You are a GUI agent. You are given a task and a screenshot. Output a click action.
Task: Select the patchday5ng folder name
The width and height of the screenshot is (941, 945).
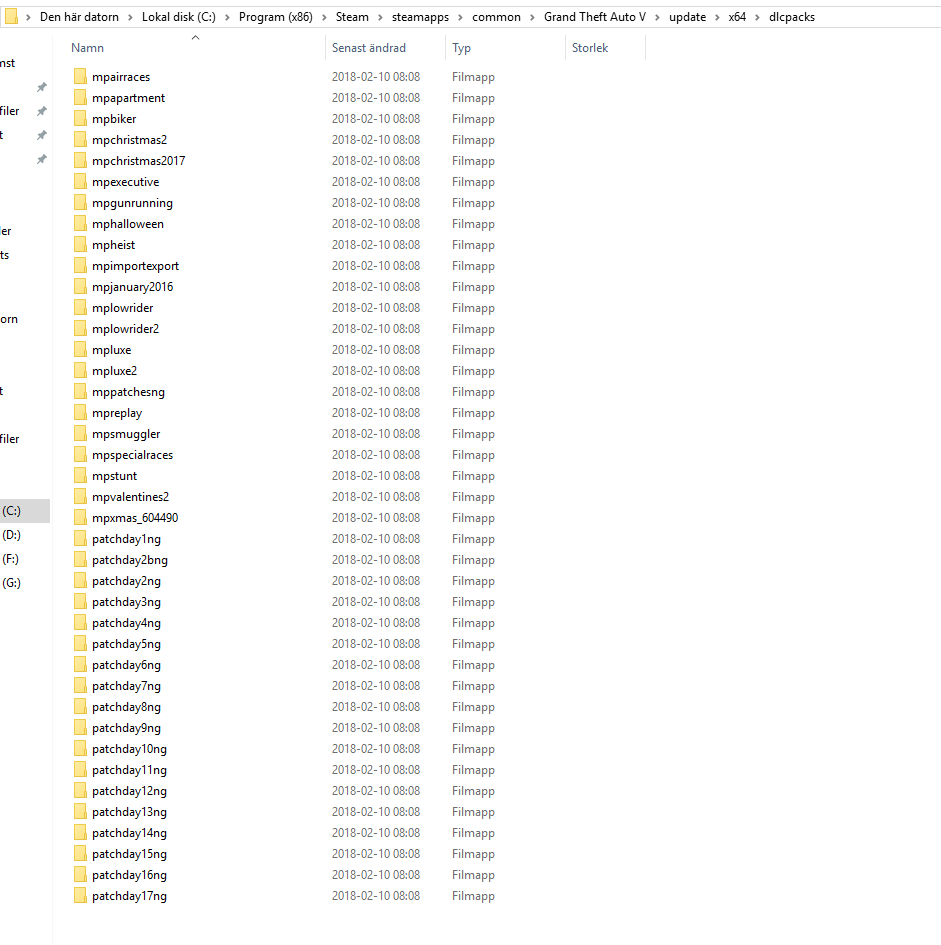(126, 644)
